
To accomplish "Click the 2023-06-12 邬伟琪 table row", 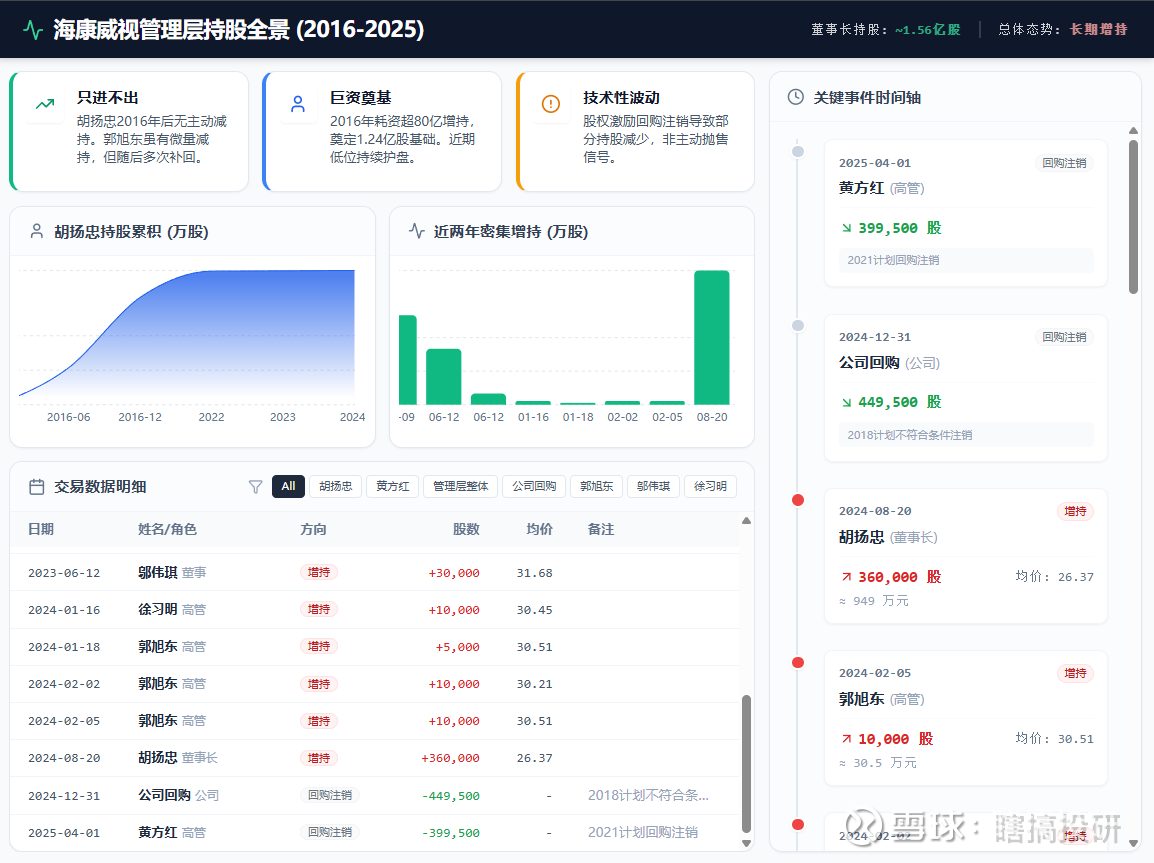I will 375,572.
